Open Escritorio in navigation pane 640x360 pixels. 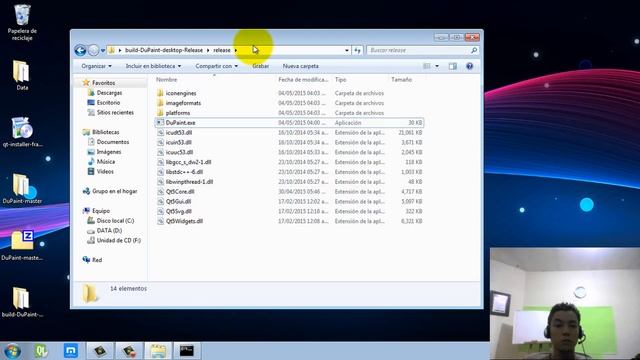pyautogui.click(x=108, y=102)
